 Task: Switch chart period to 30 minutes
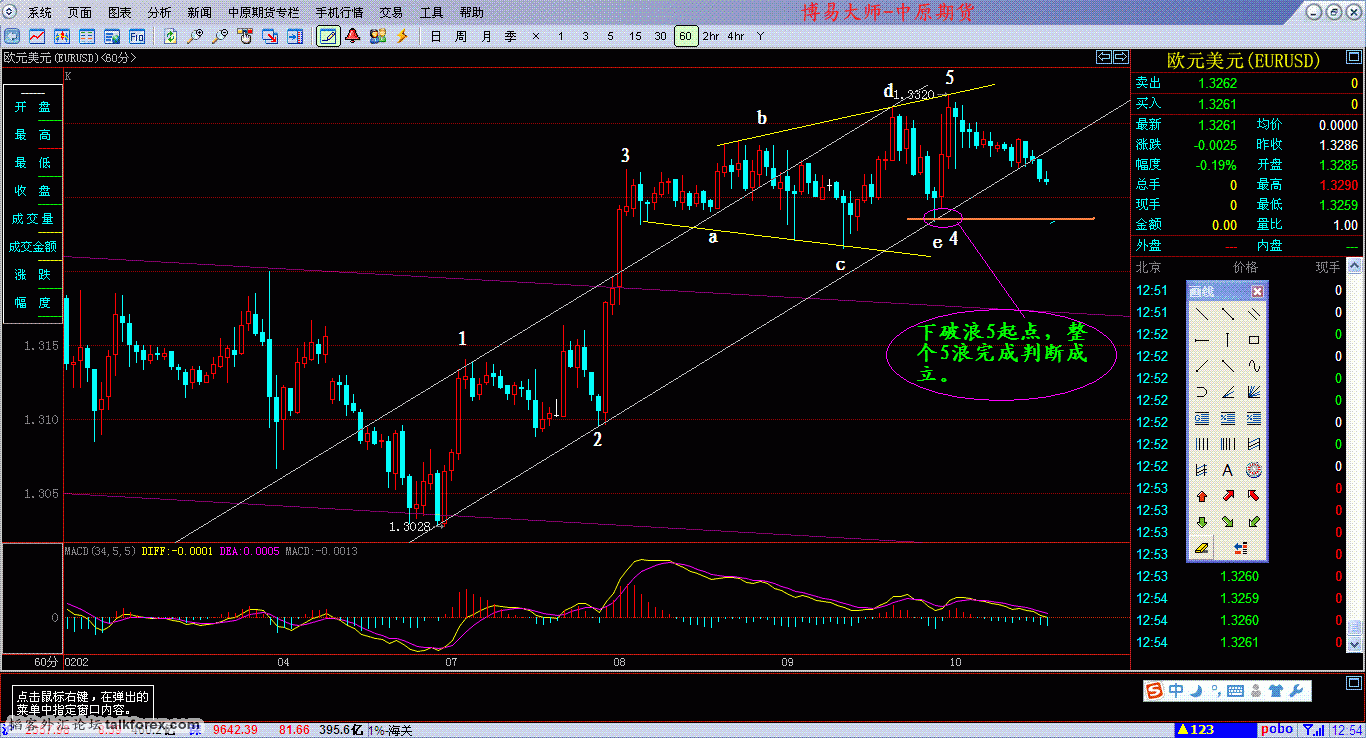coord(660,36)
